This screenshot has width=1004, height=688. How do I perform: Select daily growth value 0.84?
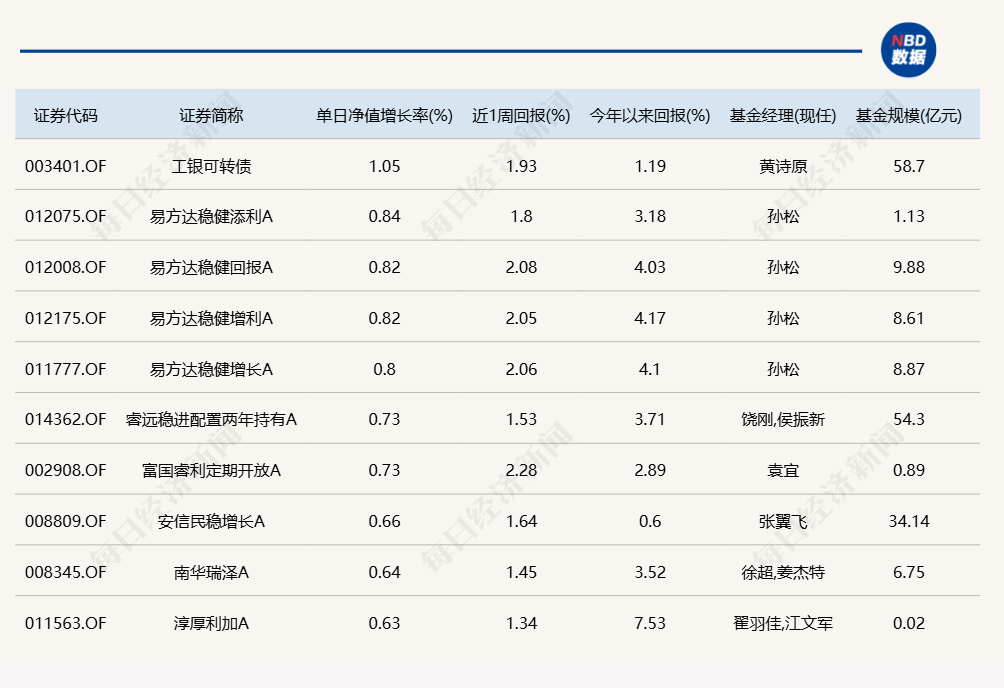pos(384,217)
